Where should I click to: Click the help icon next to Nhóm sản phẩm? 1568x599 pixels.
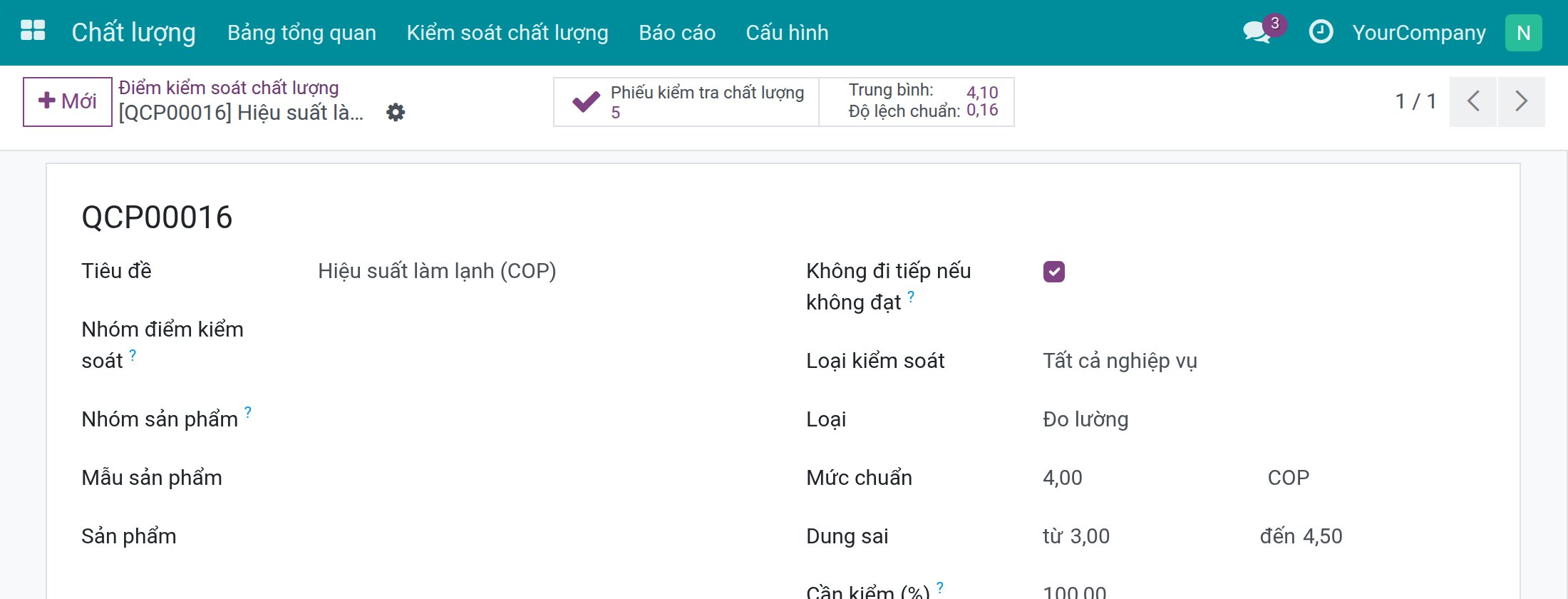(x=248, y=412)
